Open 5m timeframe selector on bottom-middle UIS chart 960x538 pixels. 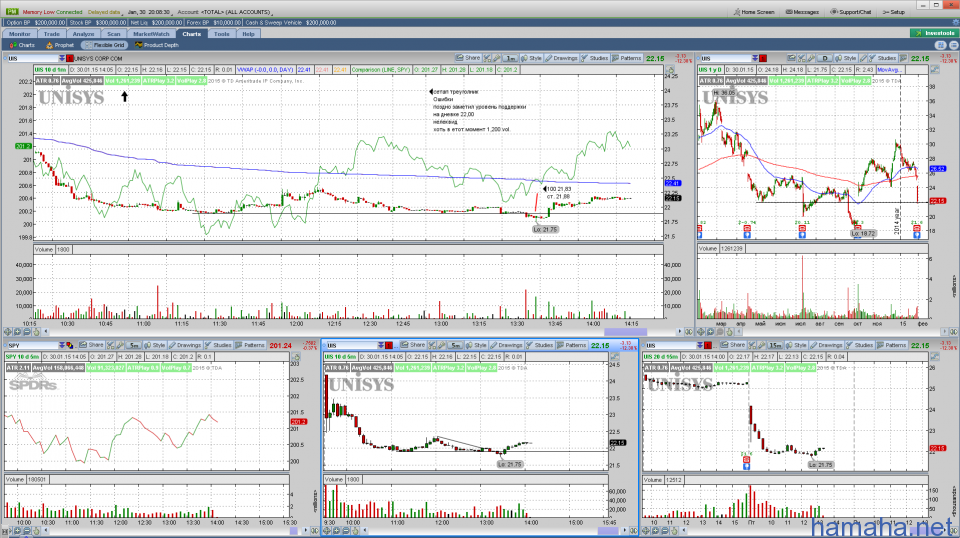tap(455, 346)
